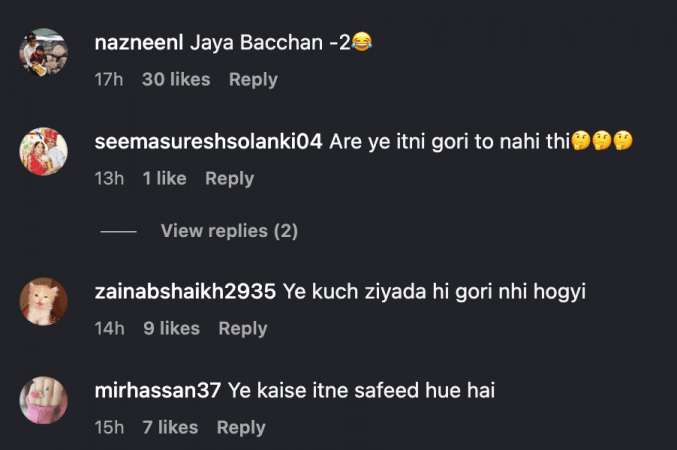Show the 7 likes on mirhassan37's comment
677x450 pixels.
(x=170, y=427)
